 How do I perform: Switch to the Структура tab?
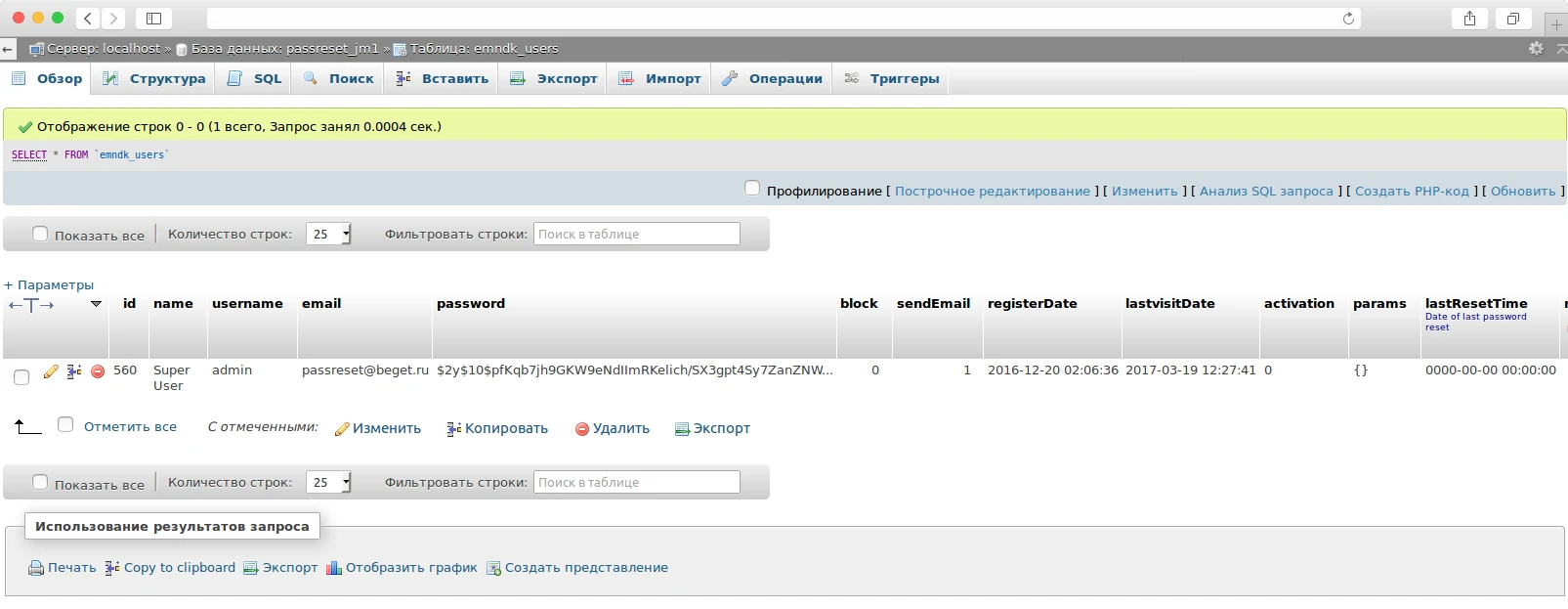click(x=154, y=79)
